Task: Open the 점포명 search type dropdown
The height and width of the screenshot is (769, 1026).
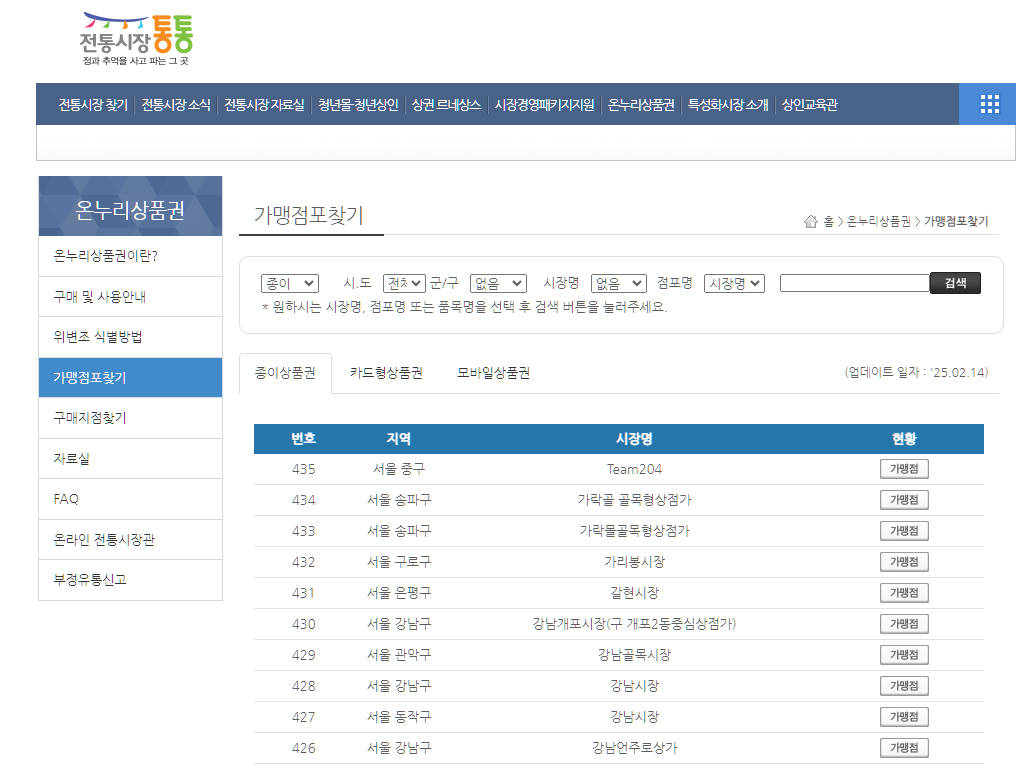Action: tap(733, 283)
